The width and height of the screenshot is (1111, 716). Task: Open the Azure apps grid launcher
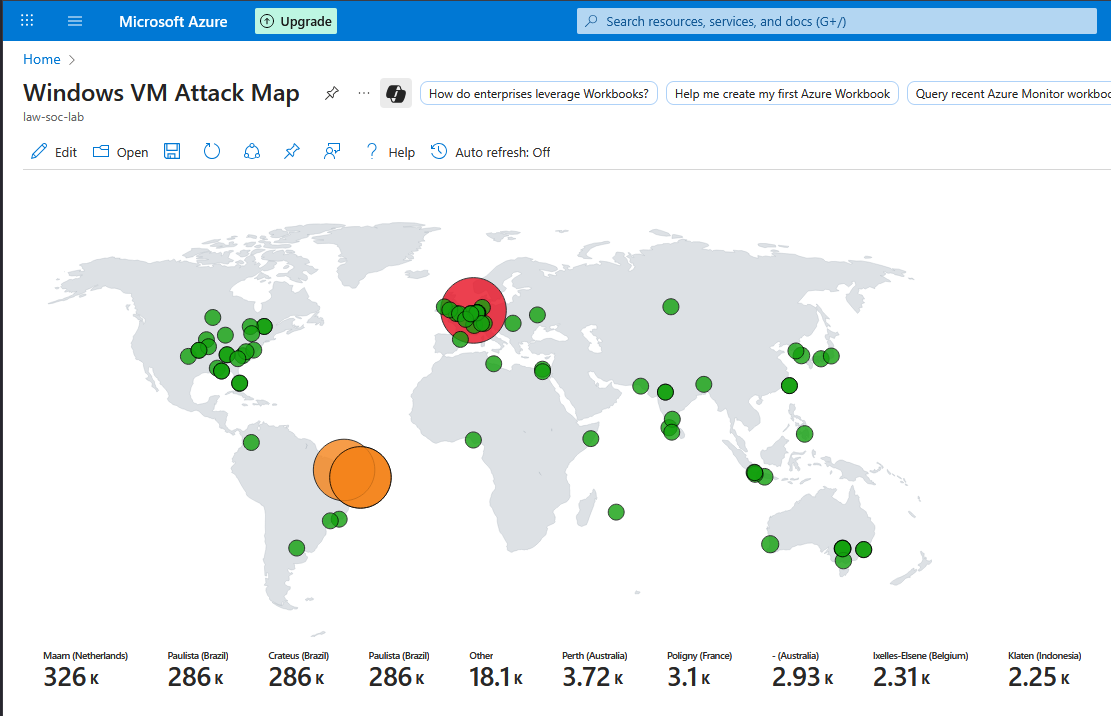[x=27, y=21]
